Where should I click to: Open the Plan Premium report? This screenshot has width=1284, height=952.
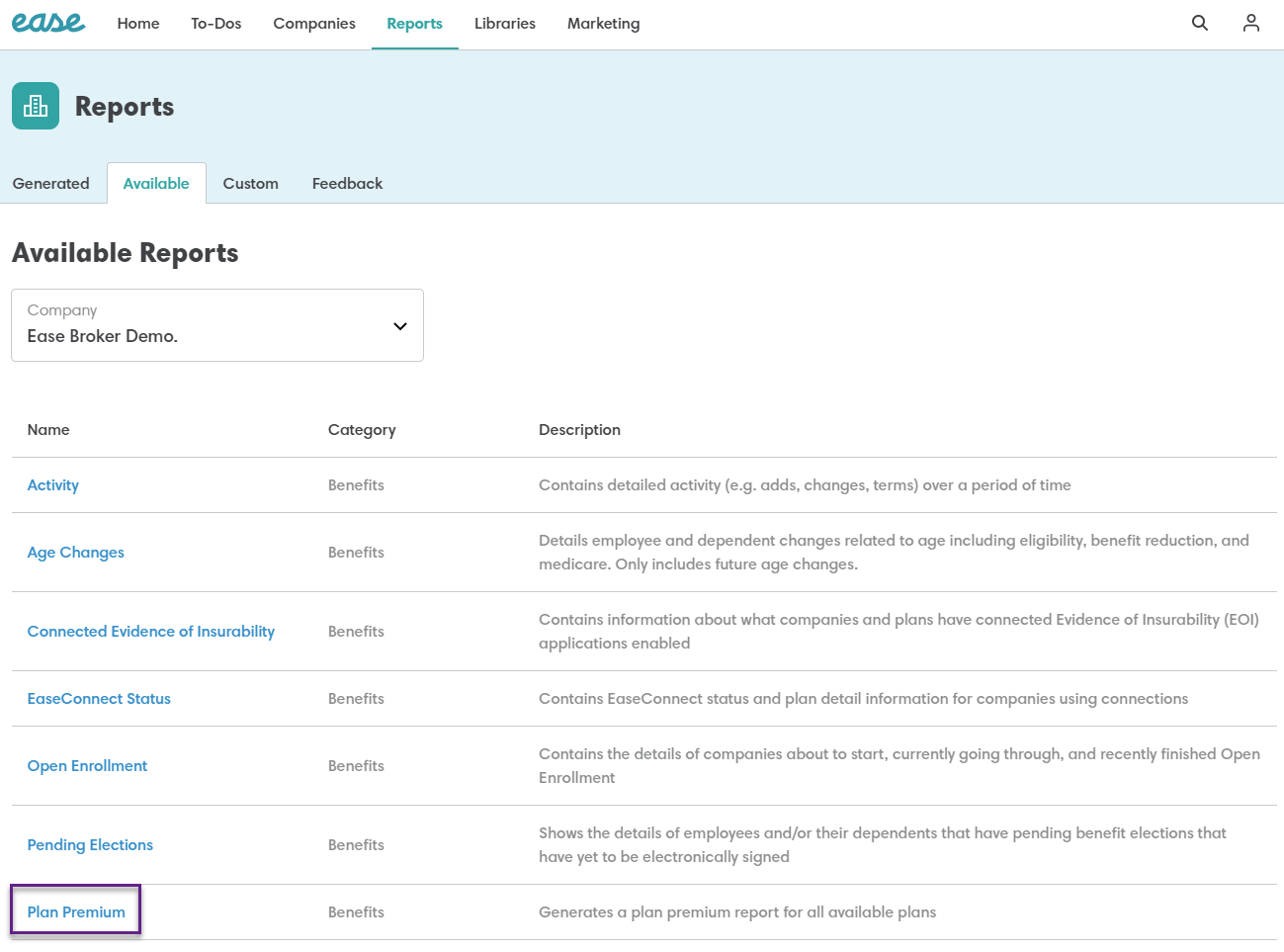tap(76, 912)
